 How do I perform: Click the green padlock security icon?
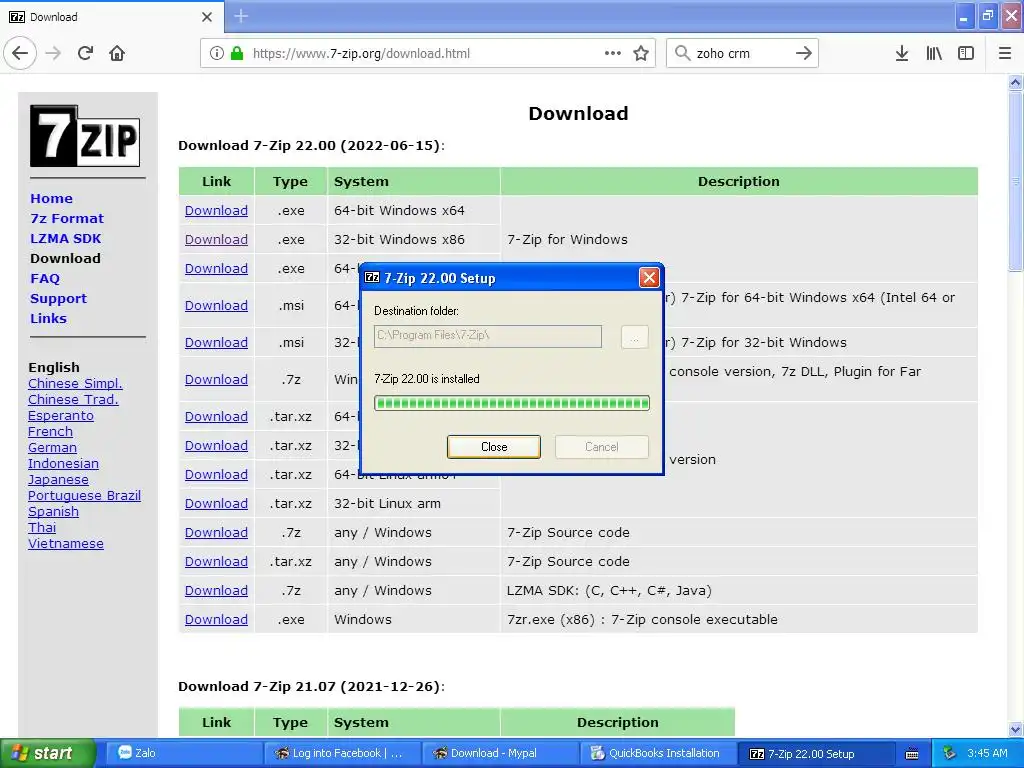coord(237,53)
